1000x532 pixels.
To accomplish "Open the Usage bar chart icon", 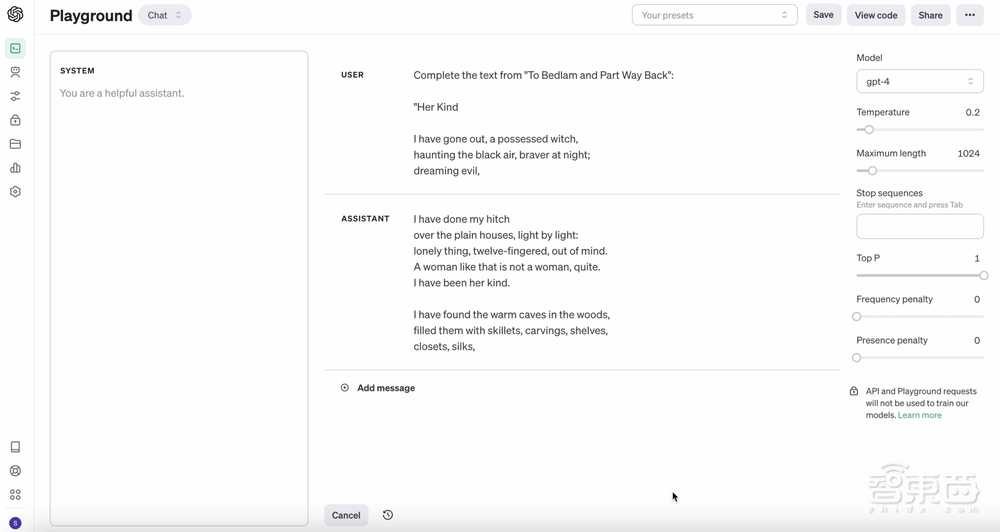I will (15, 168).
